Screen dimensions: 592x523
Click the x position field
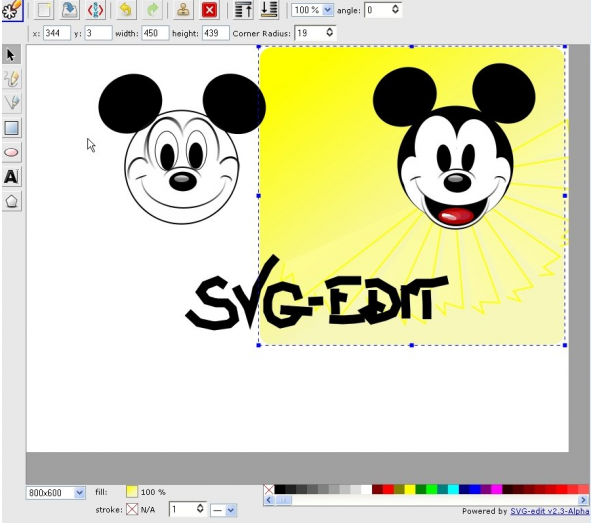click(x=57, y=33)
